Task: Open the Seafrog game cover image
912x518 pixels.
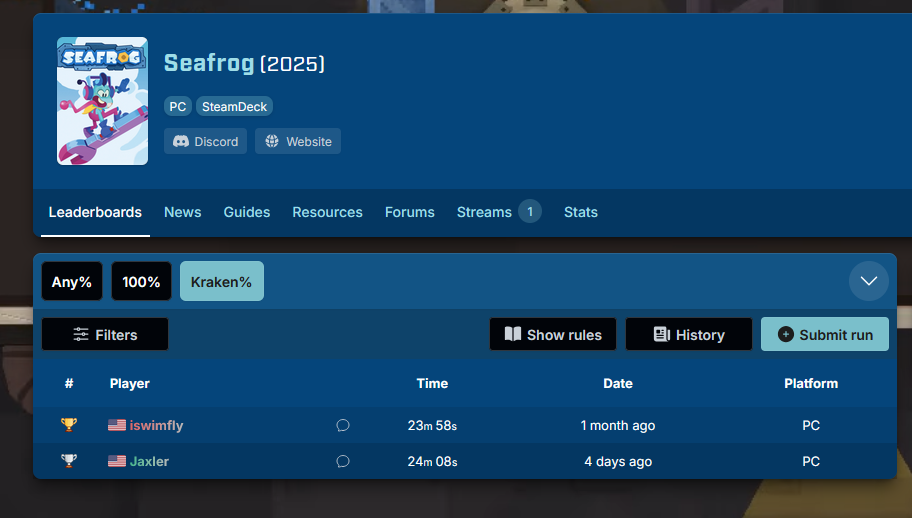Action: [x=102, y=101]
